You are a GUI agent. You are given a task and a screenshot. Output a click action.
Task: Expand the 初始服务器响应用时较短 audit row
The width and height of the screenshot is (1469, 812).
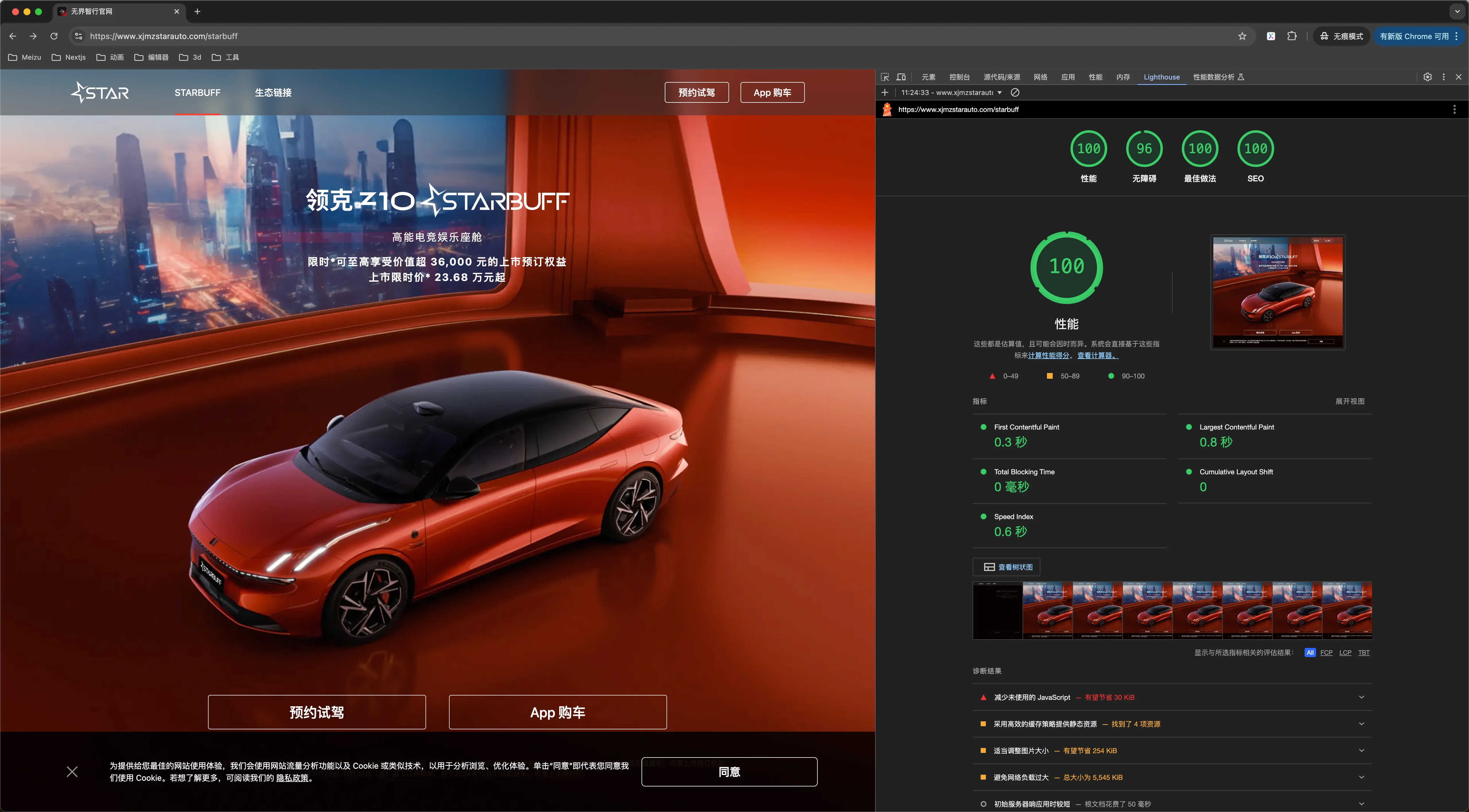(1172, 803)
